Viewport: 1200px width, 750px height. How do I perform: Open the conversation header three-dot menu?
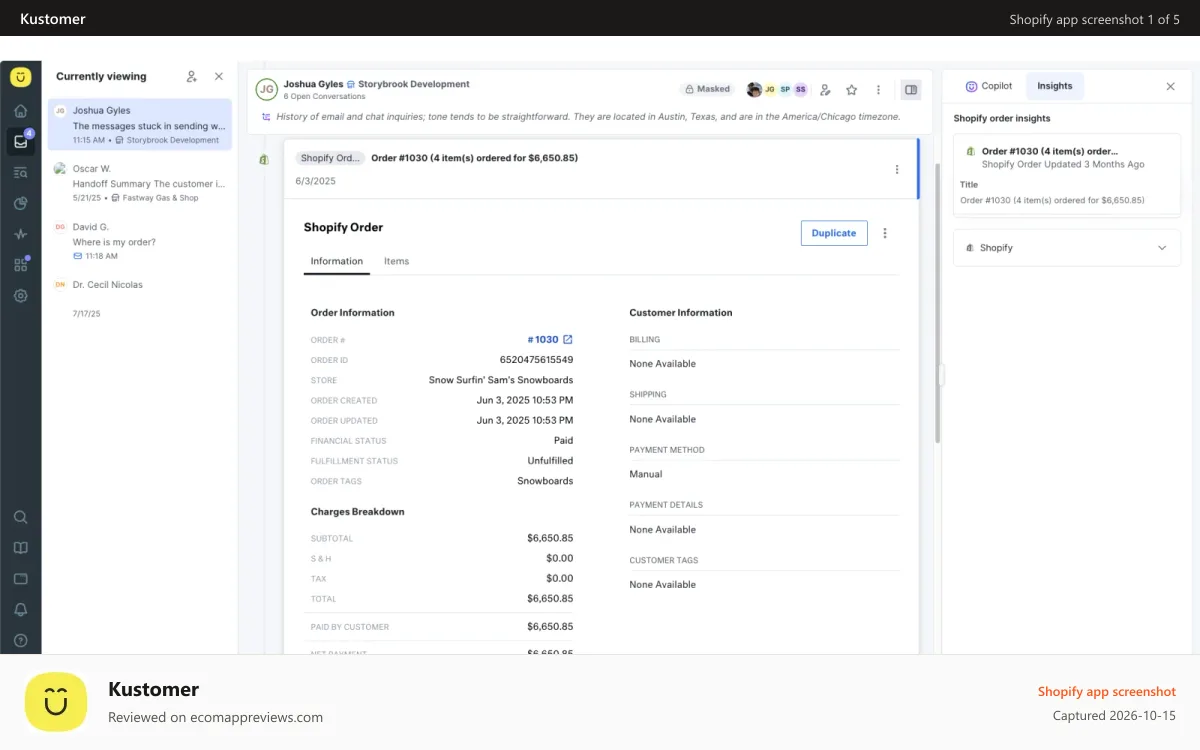(879, 90)
